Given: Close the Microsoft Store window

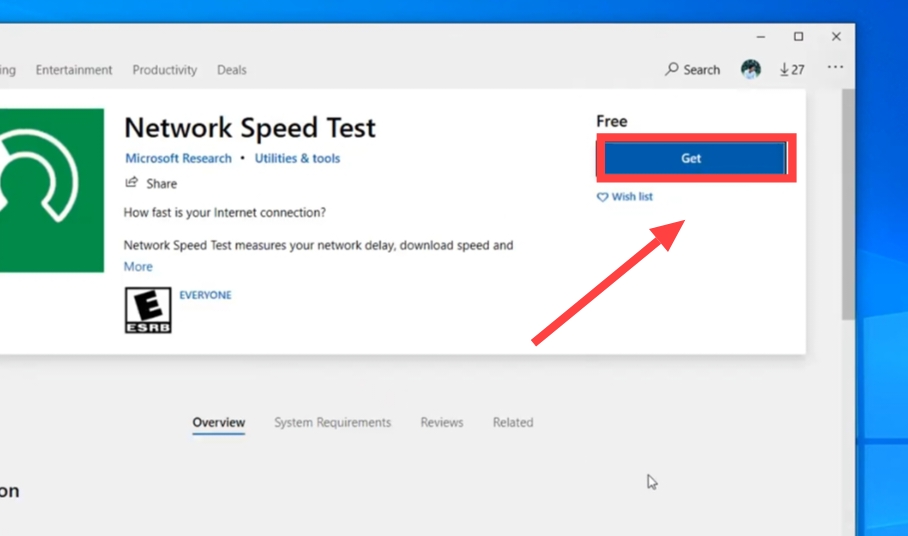Looking at the screenshot, I should [x=836, y=36].
